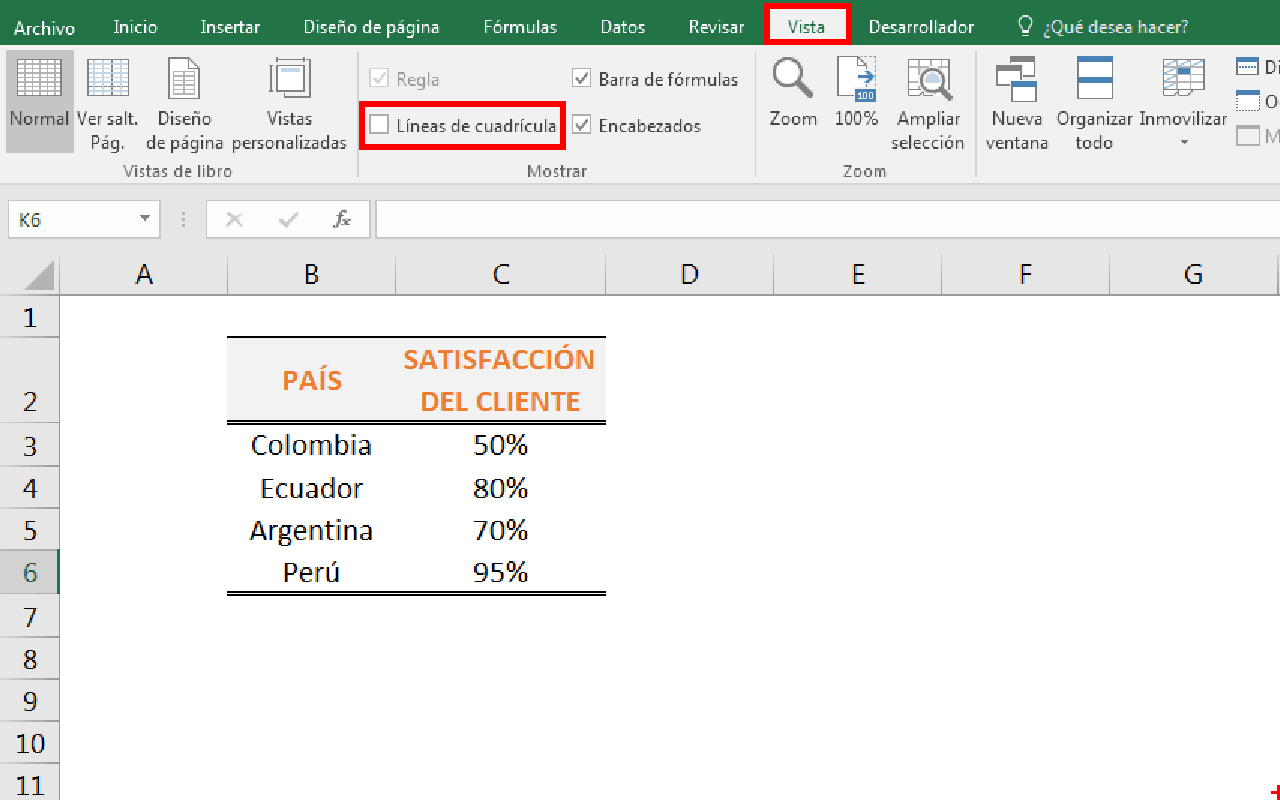This screenshot has width=1280, height=800.
Task: Select the 50% cell
Action: point(501,445)
